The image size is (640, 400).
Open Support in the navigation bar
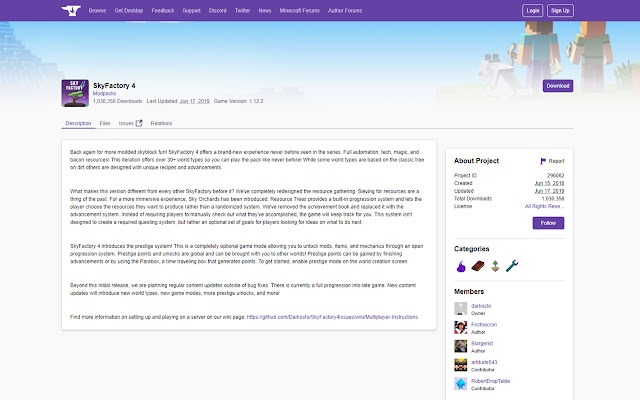191,11
